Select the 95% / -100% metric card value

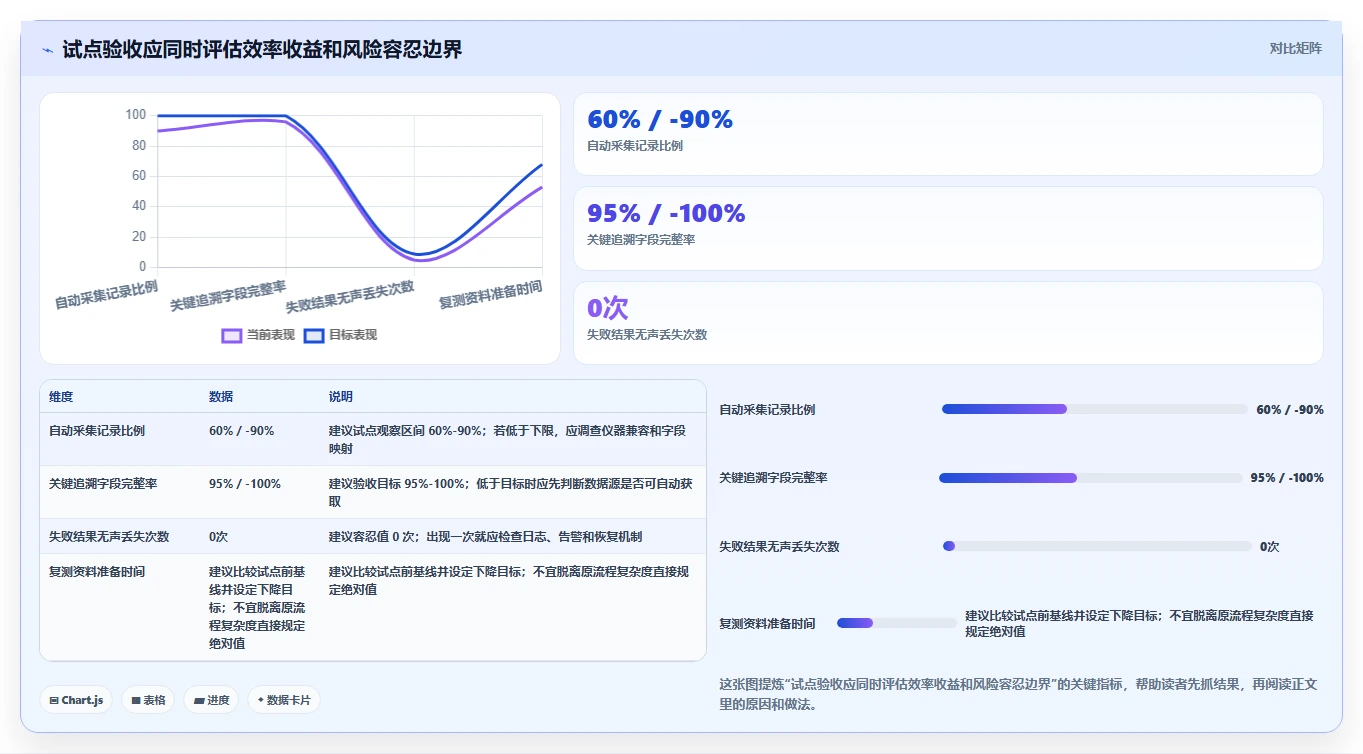tap(666, 213)
